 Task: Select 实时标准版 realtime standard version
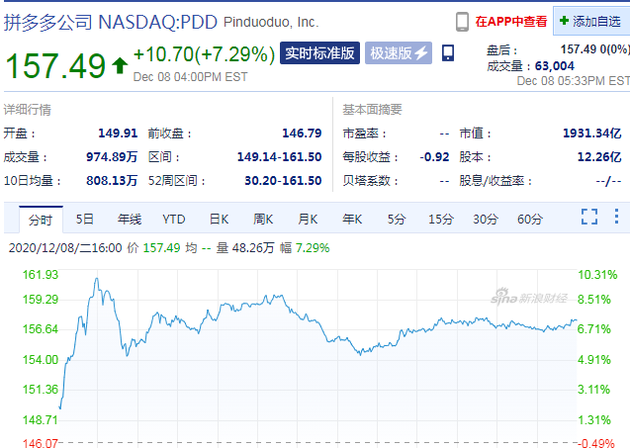click(x=320, y=53)
